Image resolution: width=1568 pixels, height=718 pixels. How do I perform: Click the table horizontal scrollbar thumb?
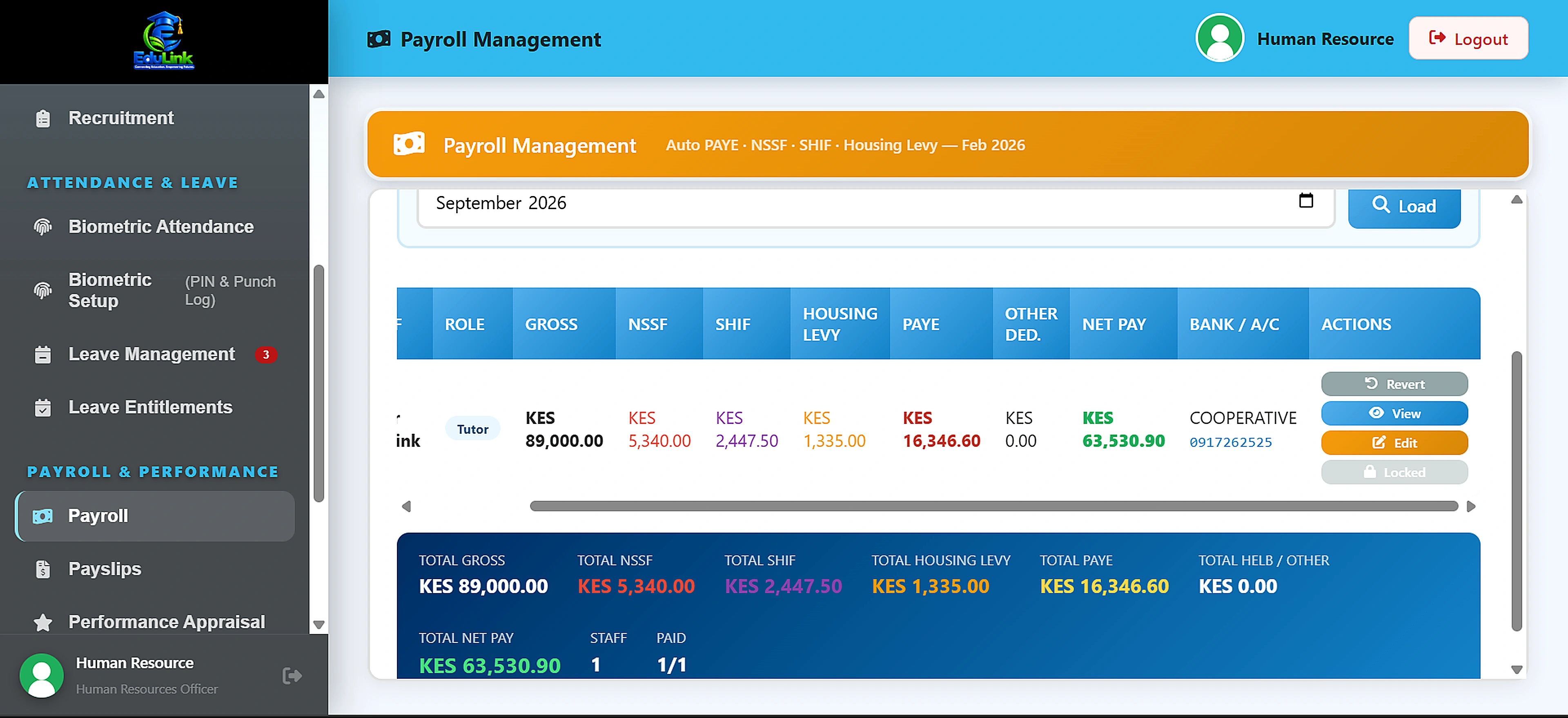tap(994, 506)
